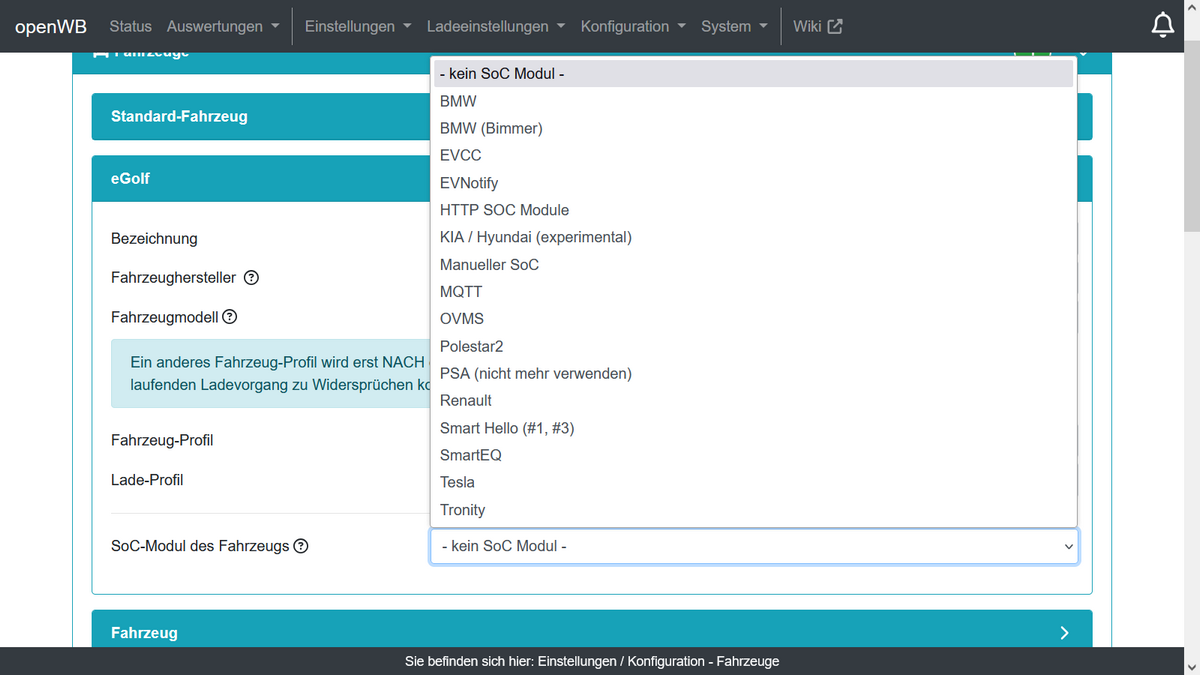Pick KIA / Hyundai (experimental) option
This screenshot has height=675, width=1200.
(753, 237)
